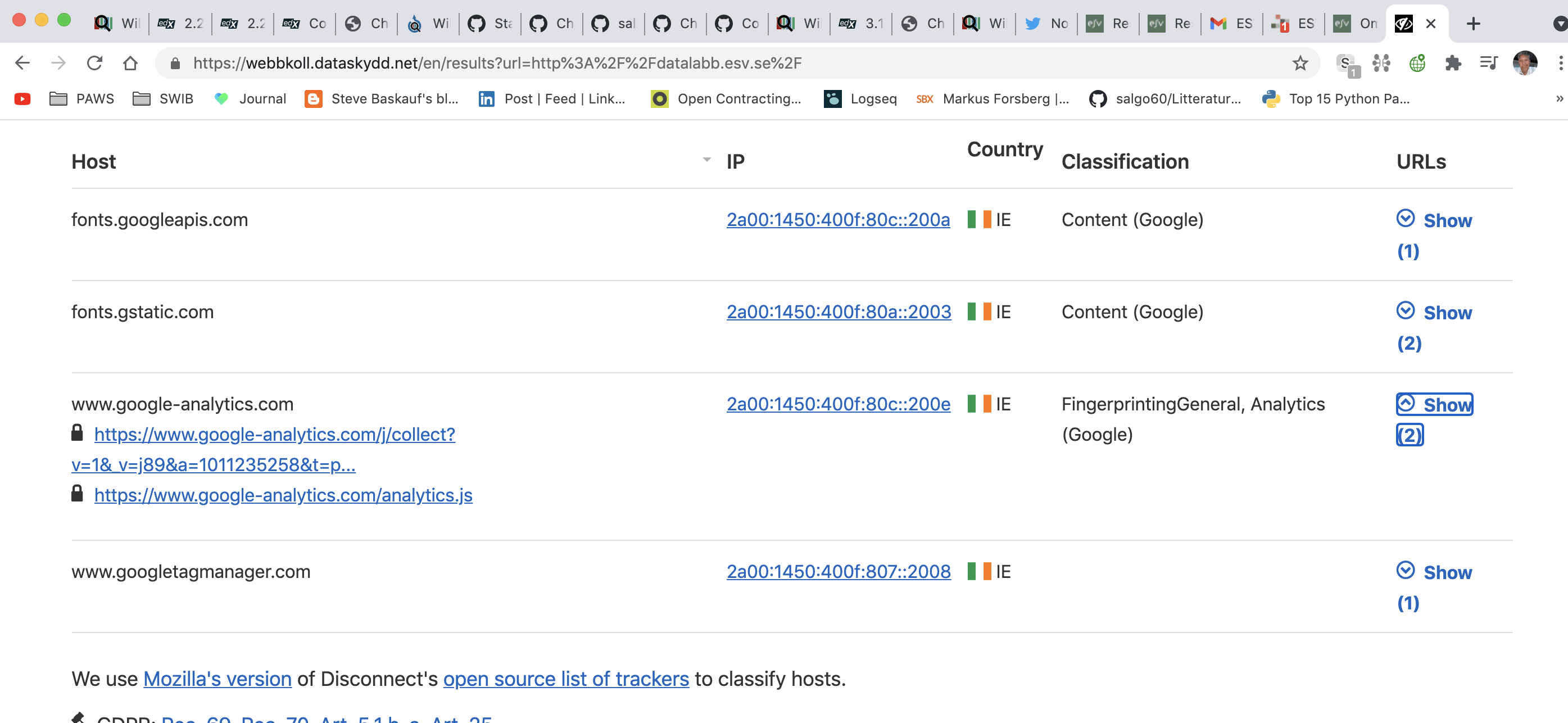
Task: Click the user profile avatar icon
Action: click(1524, 63)
